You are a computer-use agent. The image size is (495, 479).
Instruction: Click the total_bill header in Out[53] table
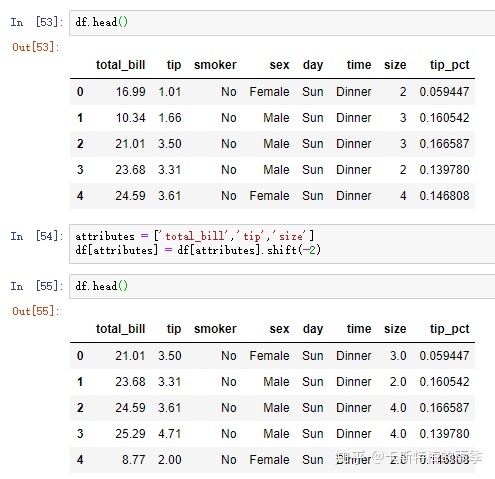tap(121, 65)
